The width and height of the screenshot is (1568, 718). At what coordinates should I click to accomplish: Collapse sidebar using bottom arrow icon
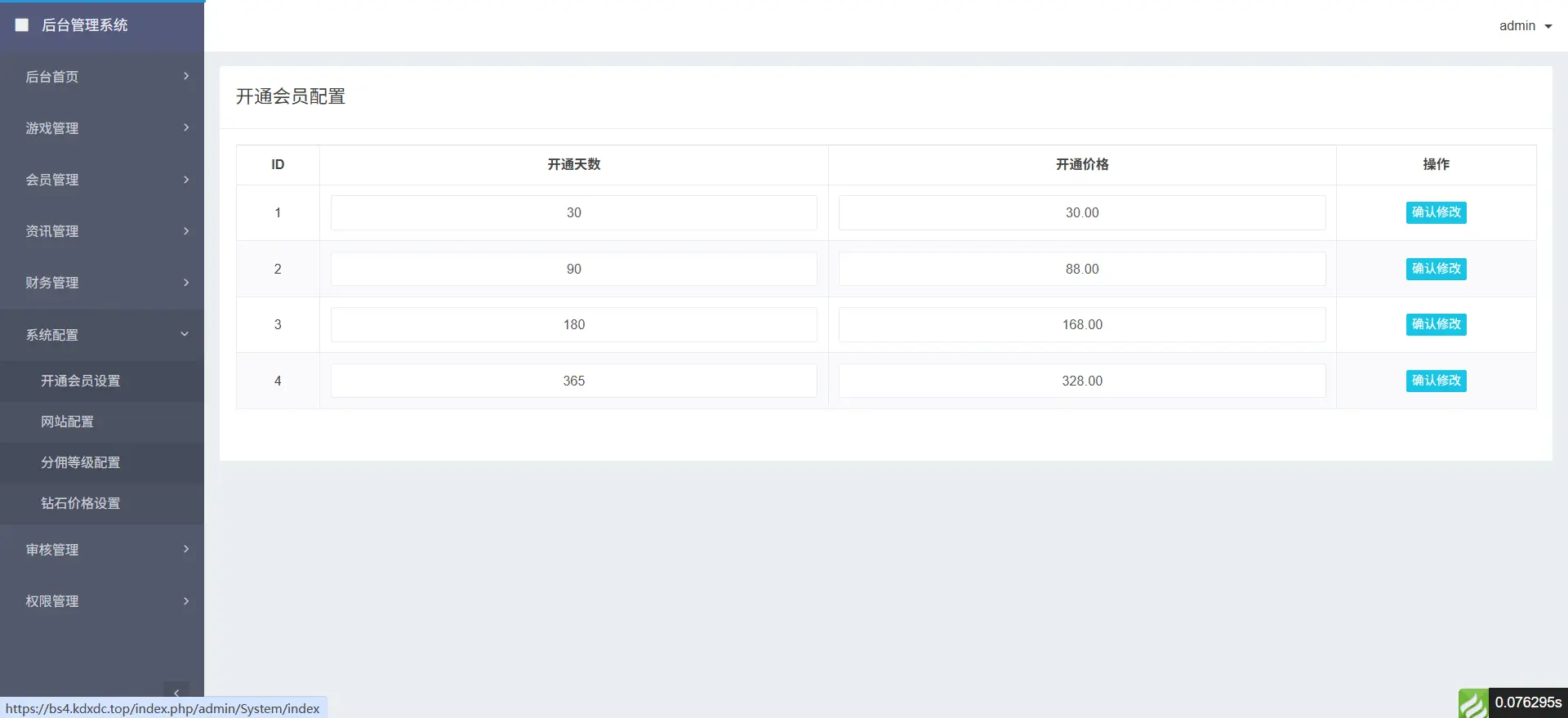(x=176, y=691)
